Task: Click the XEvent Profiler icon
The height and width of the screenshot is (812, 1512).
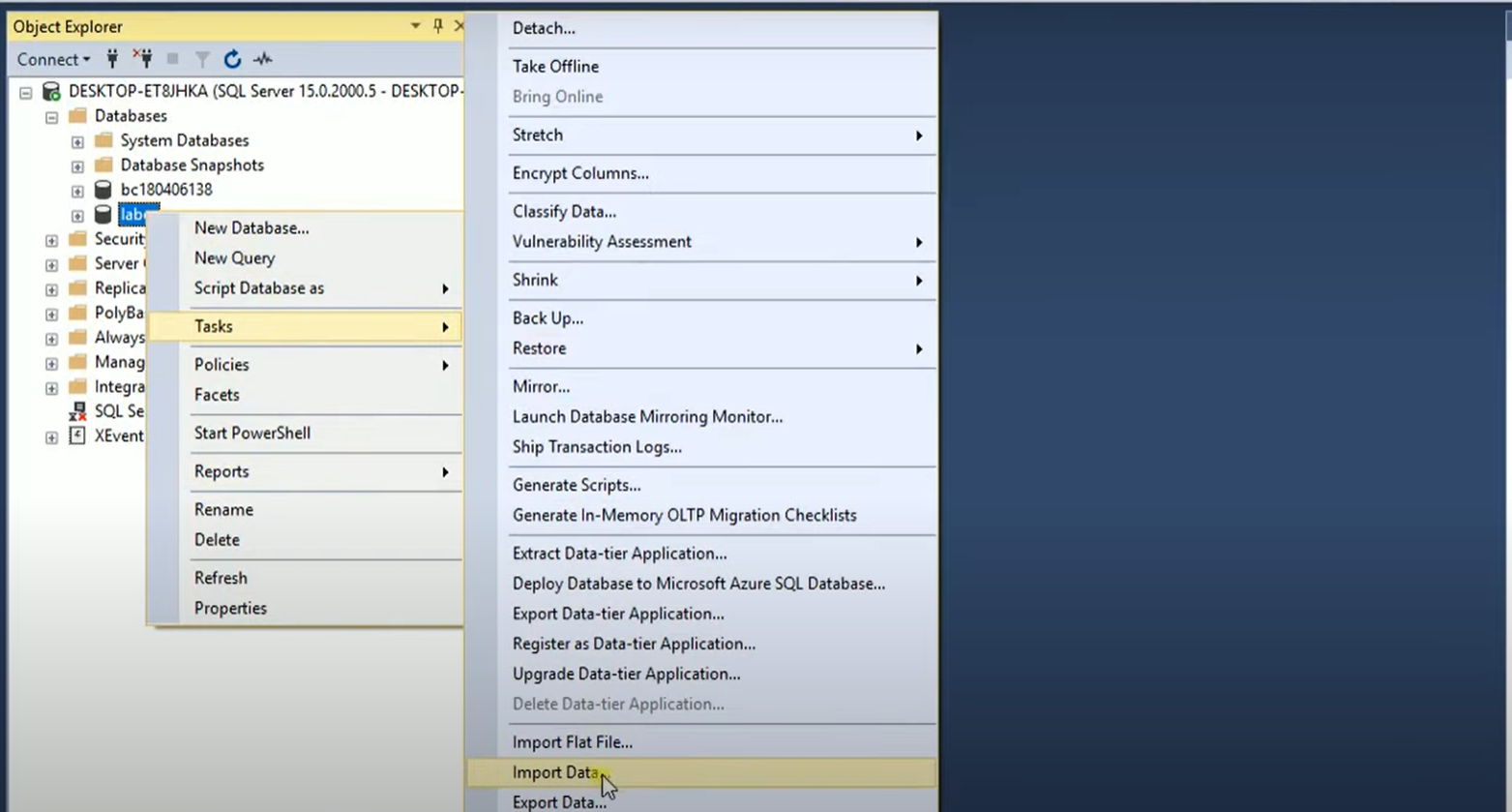Action: pos(77,436)
